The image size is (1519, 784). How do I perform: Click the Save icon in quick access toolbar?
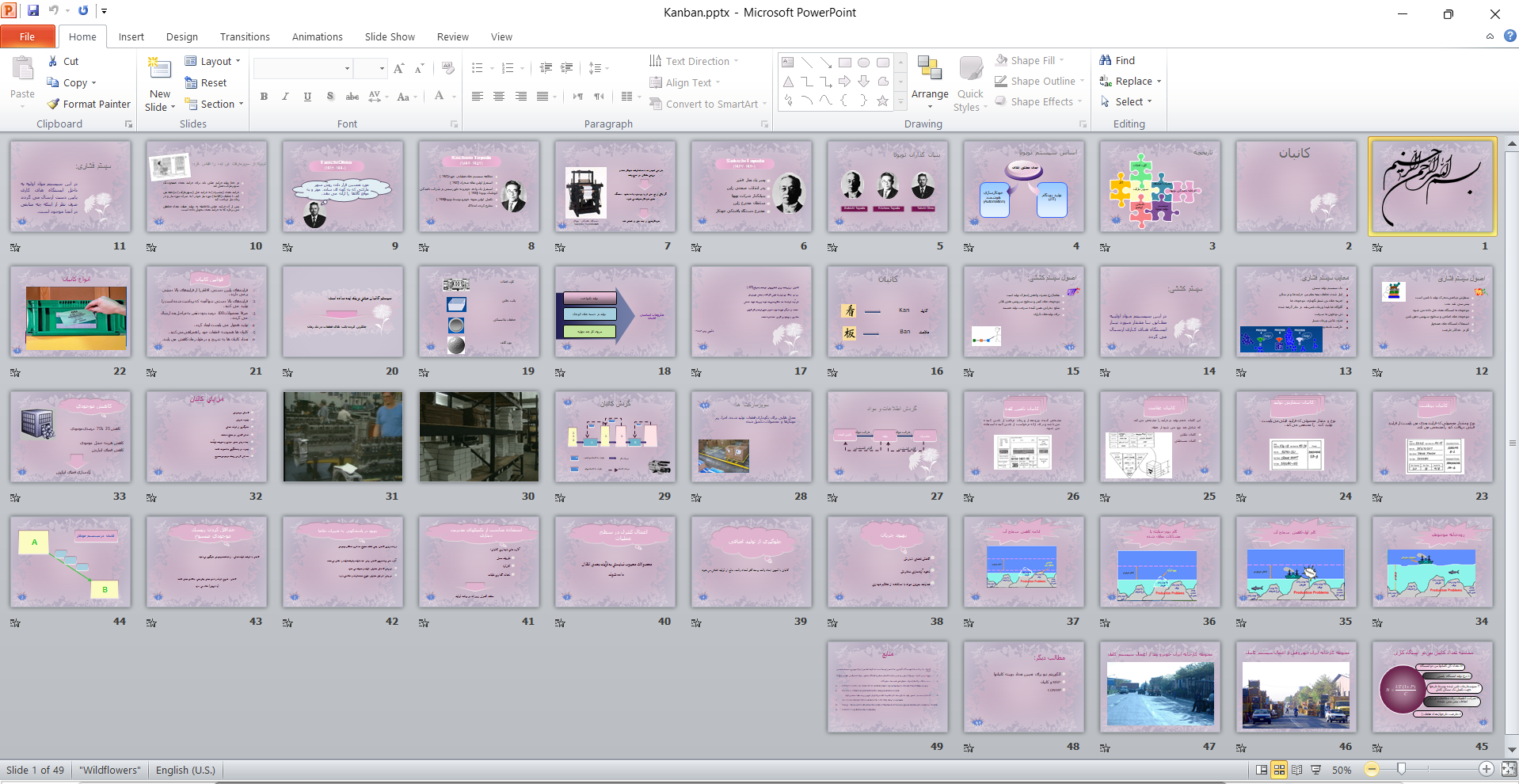pyautogui.click(x=33, y=11)
